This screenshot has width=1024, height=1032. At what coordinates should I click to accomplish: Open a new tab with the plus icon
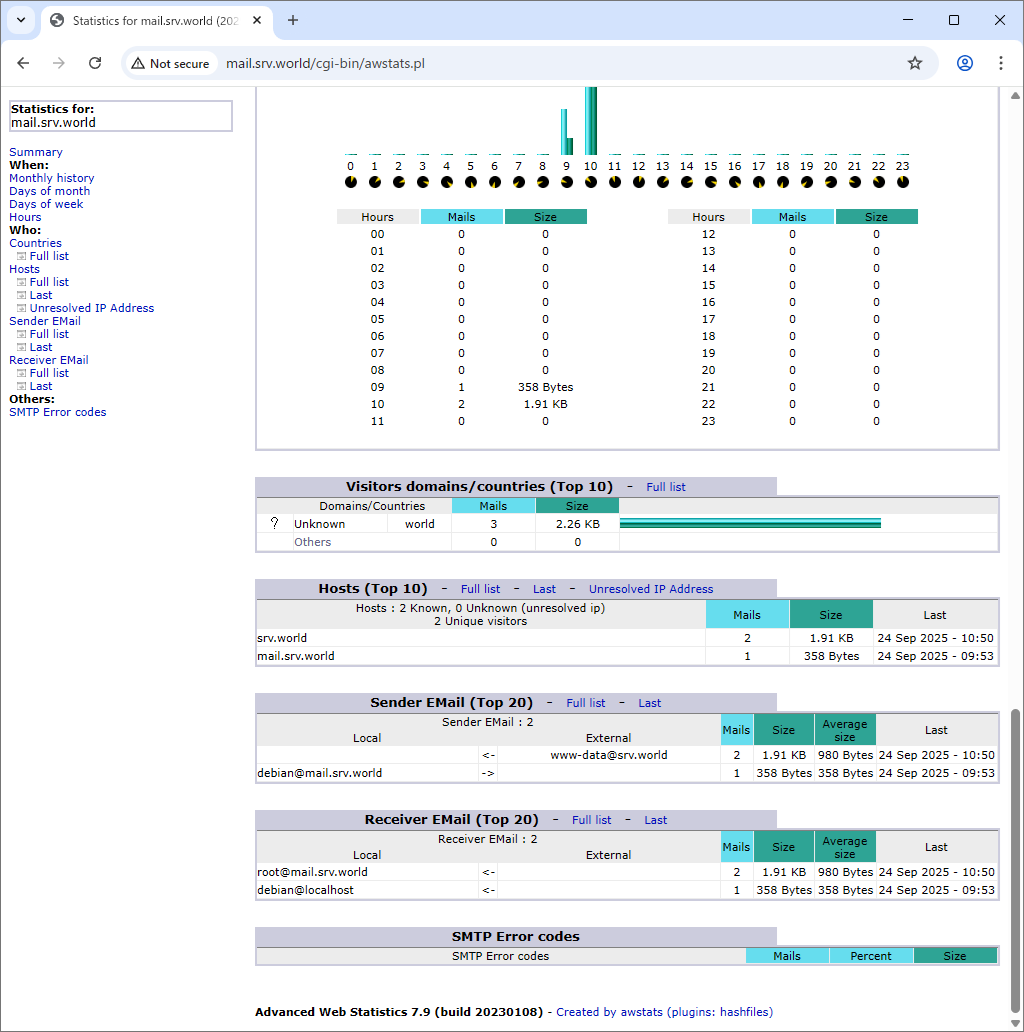pos(293,20)
